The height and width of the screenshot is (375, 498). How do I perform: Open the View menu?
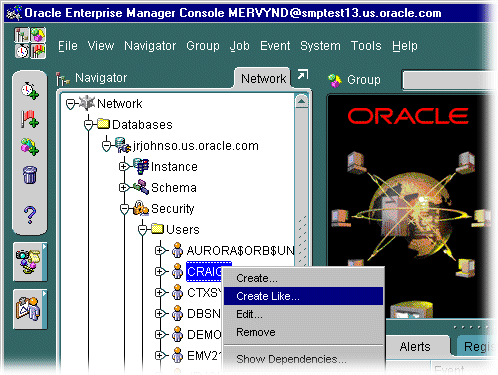pos(101,46)
